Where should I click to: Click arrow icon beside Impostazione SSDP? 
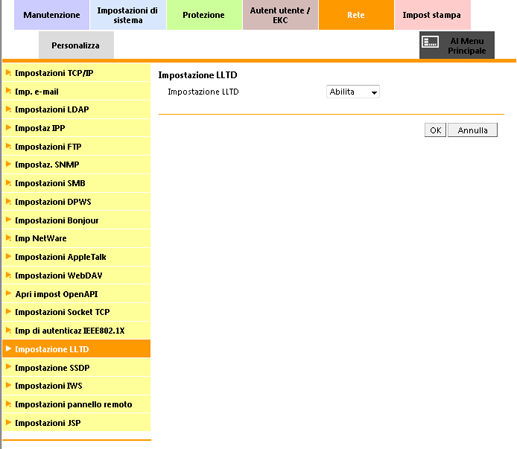[9, 367]
